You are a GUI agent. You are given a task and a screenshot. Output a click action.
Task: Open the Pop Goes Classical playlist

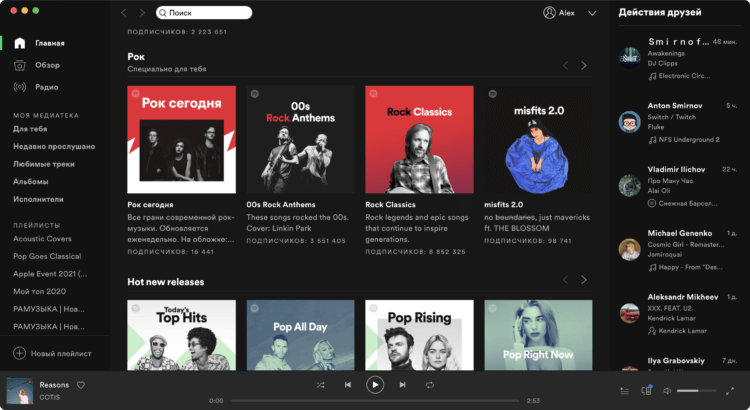click(x=47, y=256)
